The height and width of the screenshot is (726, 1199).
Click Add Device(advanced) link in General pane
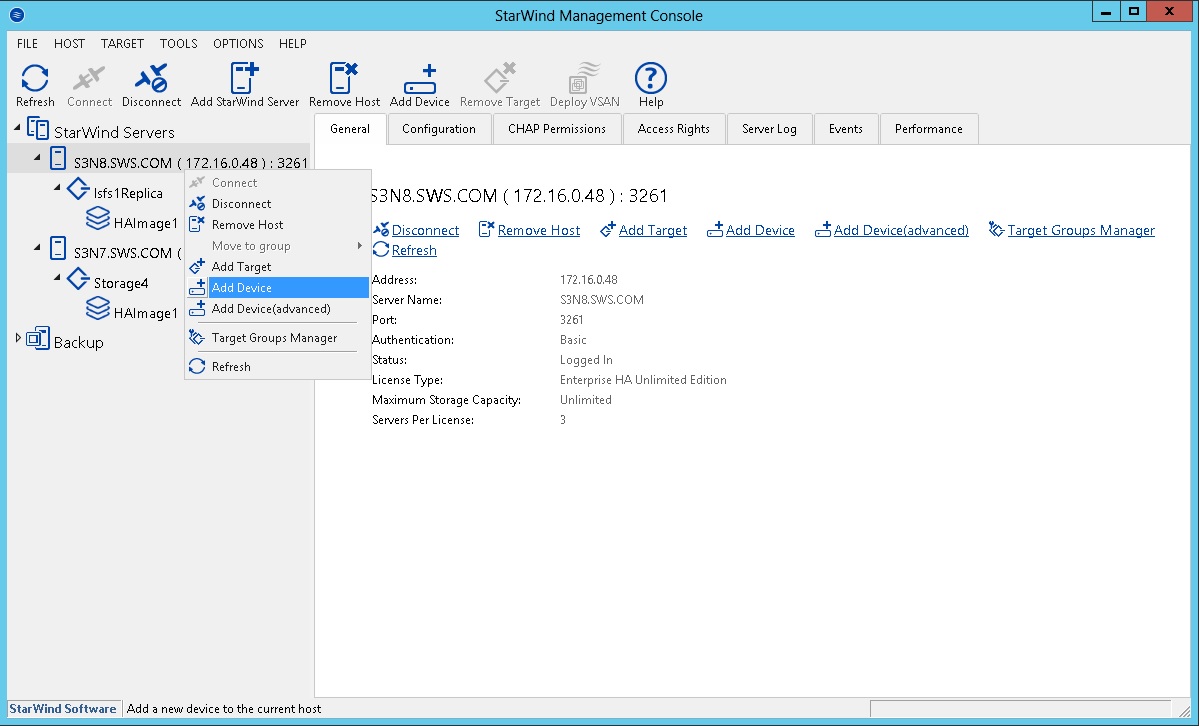pyautogui.click(x=901, y=230)
